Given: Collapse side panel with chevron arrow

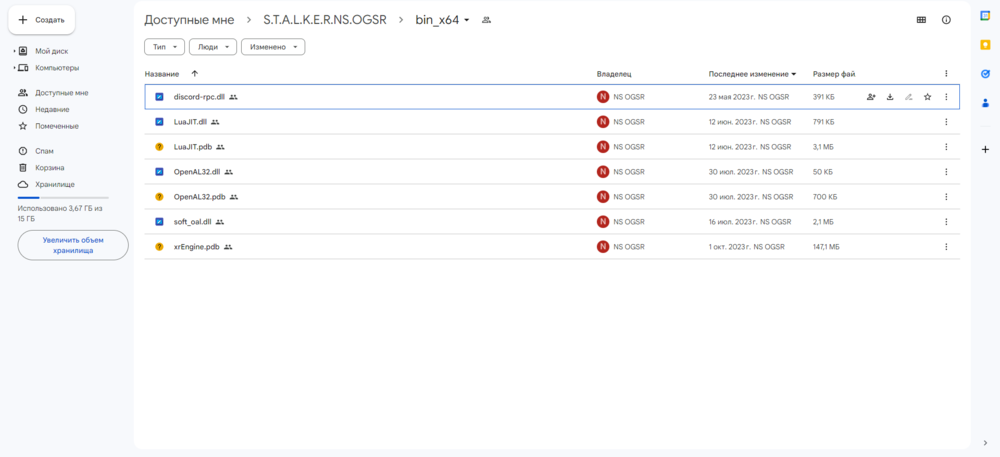Looking at the screenshot, I should pyautogui.click(x=985, y=443).
